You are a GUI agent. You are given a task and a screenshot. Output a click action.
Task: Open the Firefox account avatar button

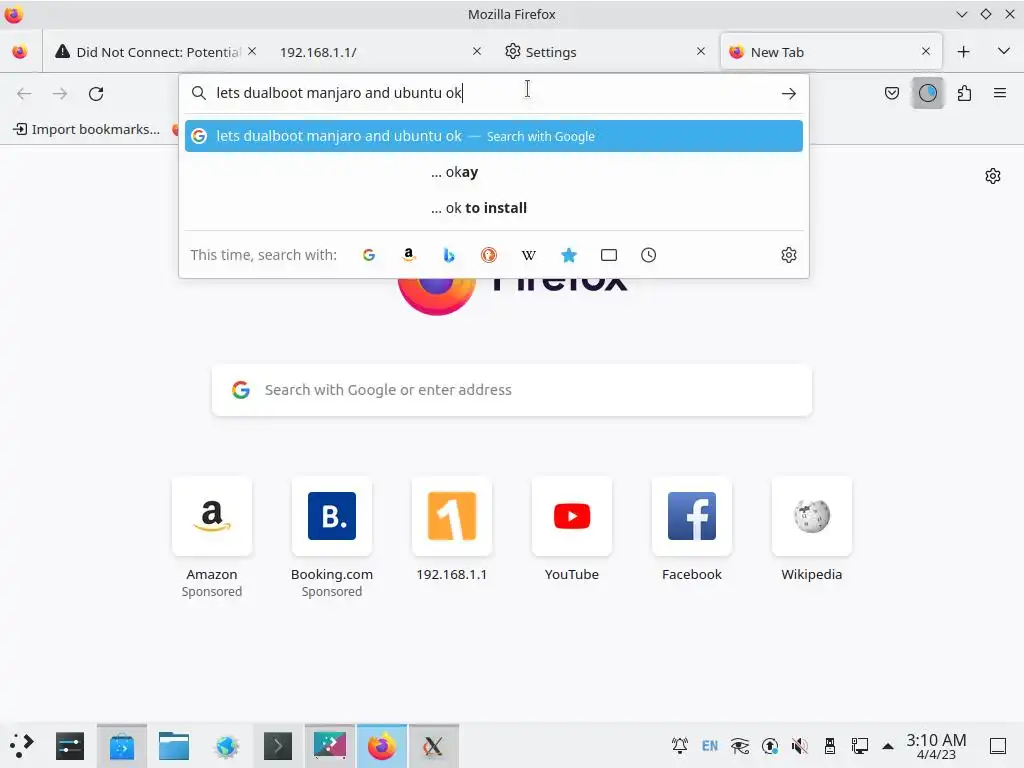click(927, 93)
